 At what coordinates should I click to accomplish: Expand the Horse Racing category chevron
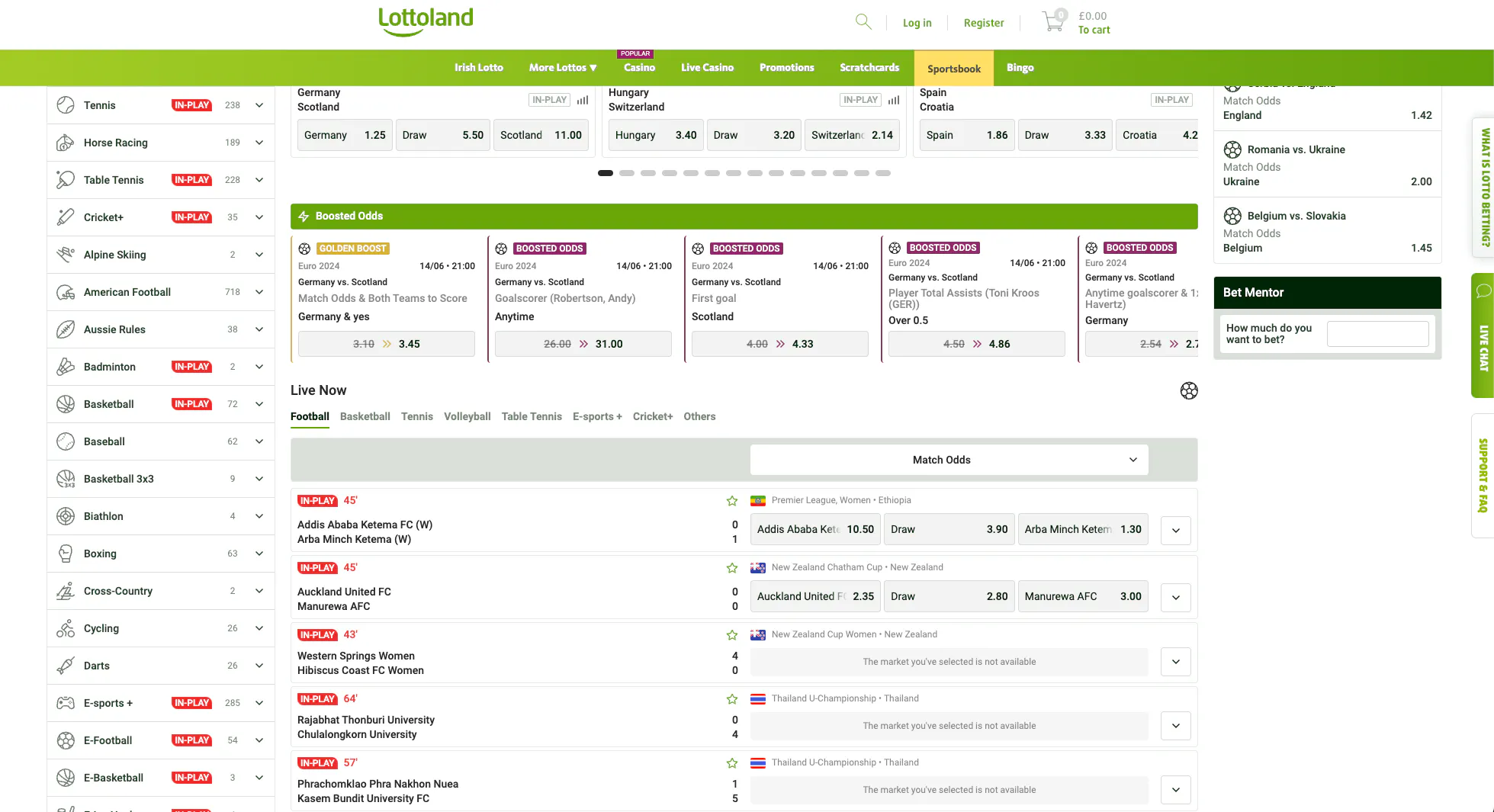click(259, 143)
